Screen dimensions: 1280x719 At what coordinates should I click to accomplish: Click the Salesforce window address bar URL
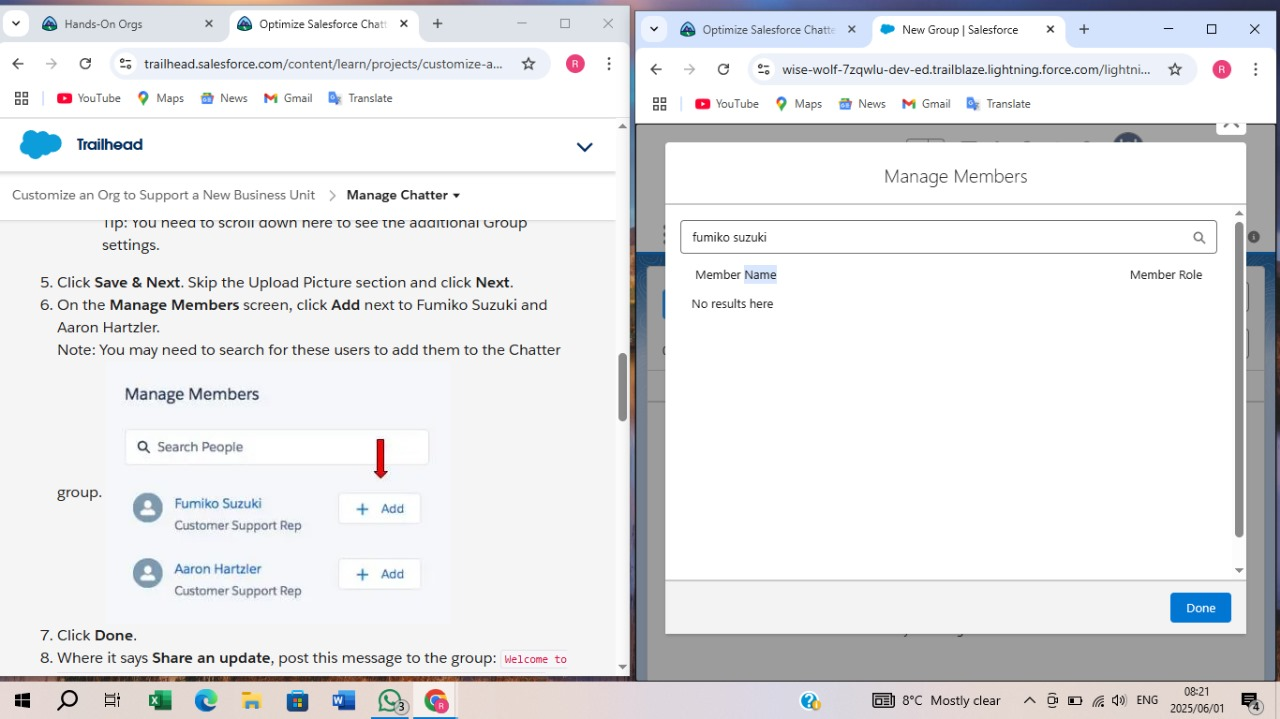(x=966, y=69)
